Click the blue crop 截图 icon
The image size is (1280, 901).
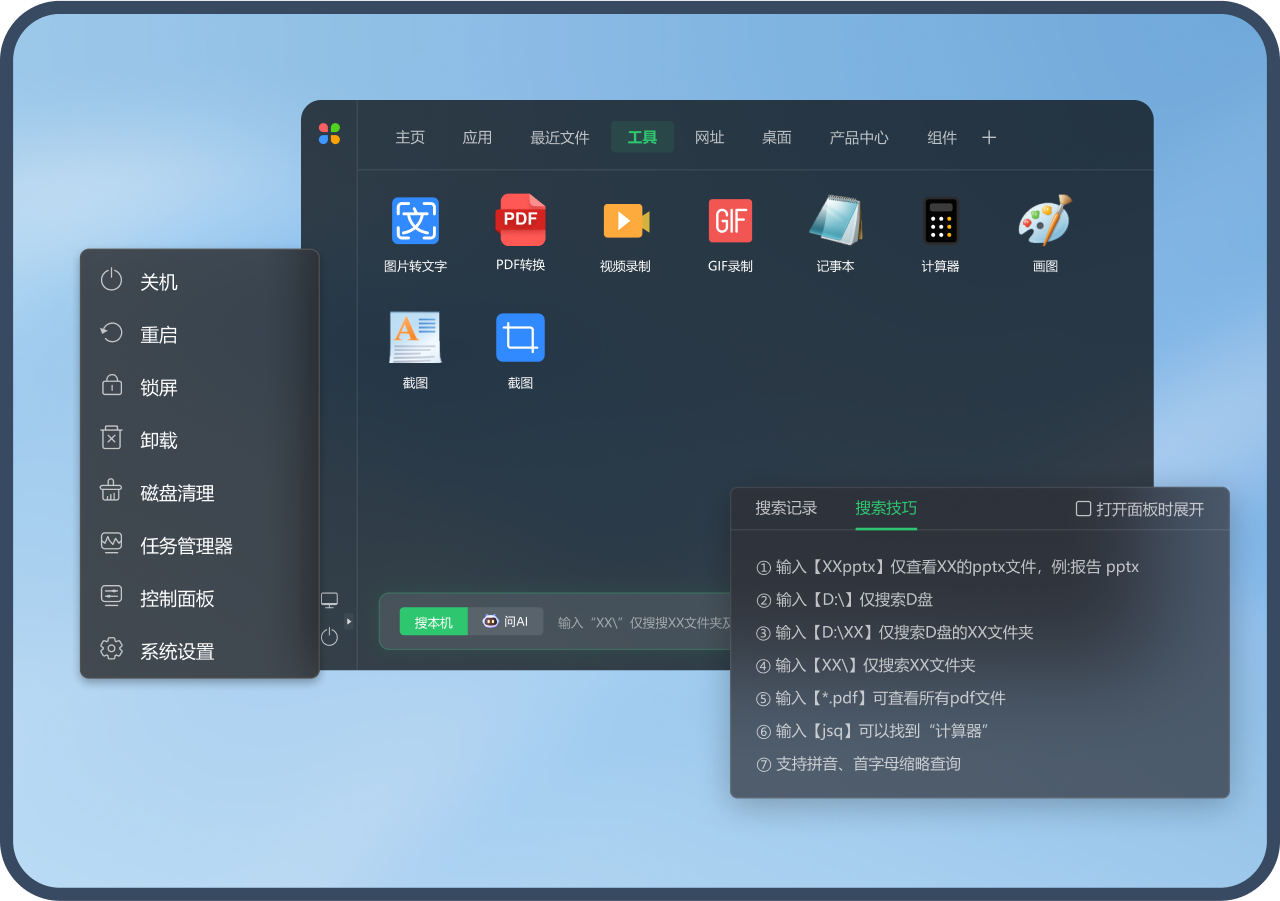coord(520,338)
